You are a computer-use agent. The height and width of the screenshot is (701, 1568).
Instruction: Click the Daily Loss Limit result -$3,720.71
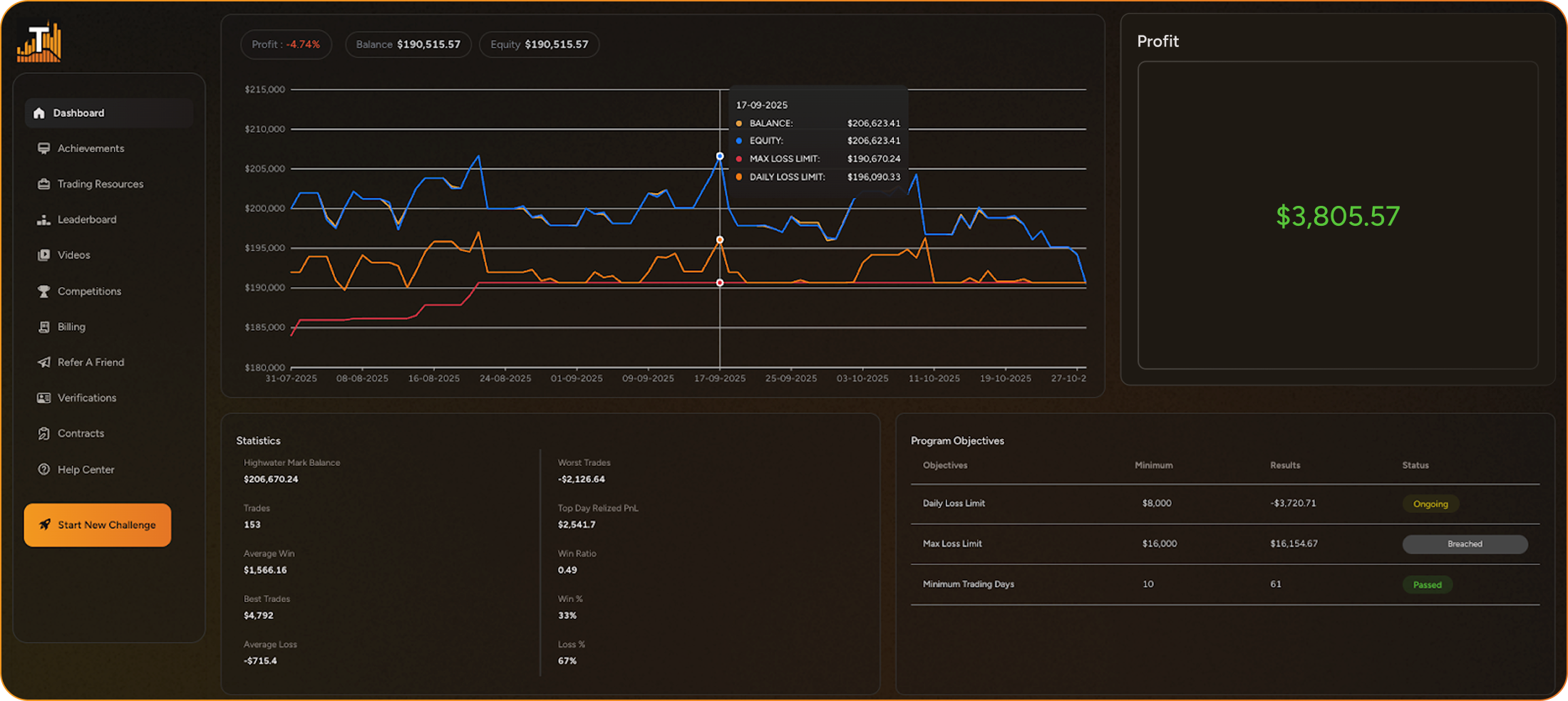1293,504
